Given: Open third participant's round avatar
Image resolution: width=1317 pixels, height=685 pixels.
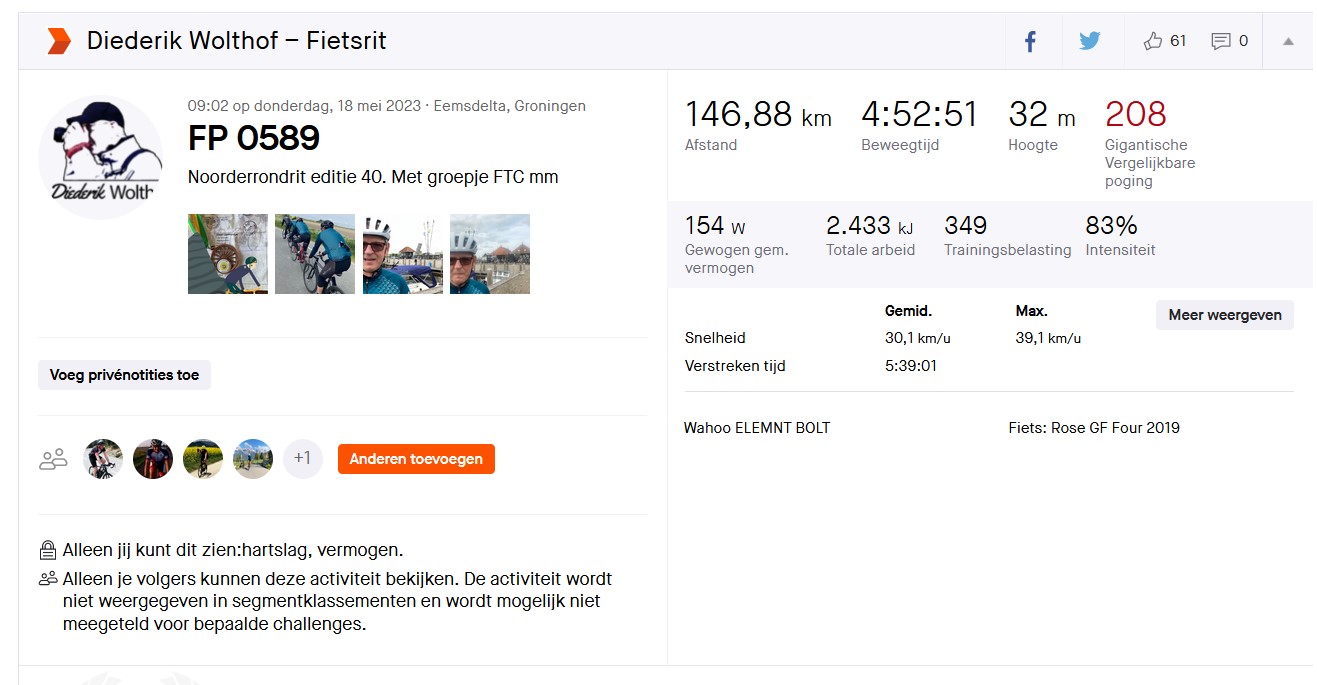Looking at the screenshot, I should (x=203, y=459).
